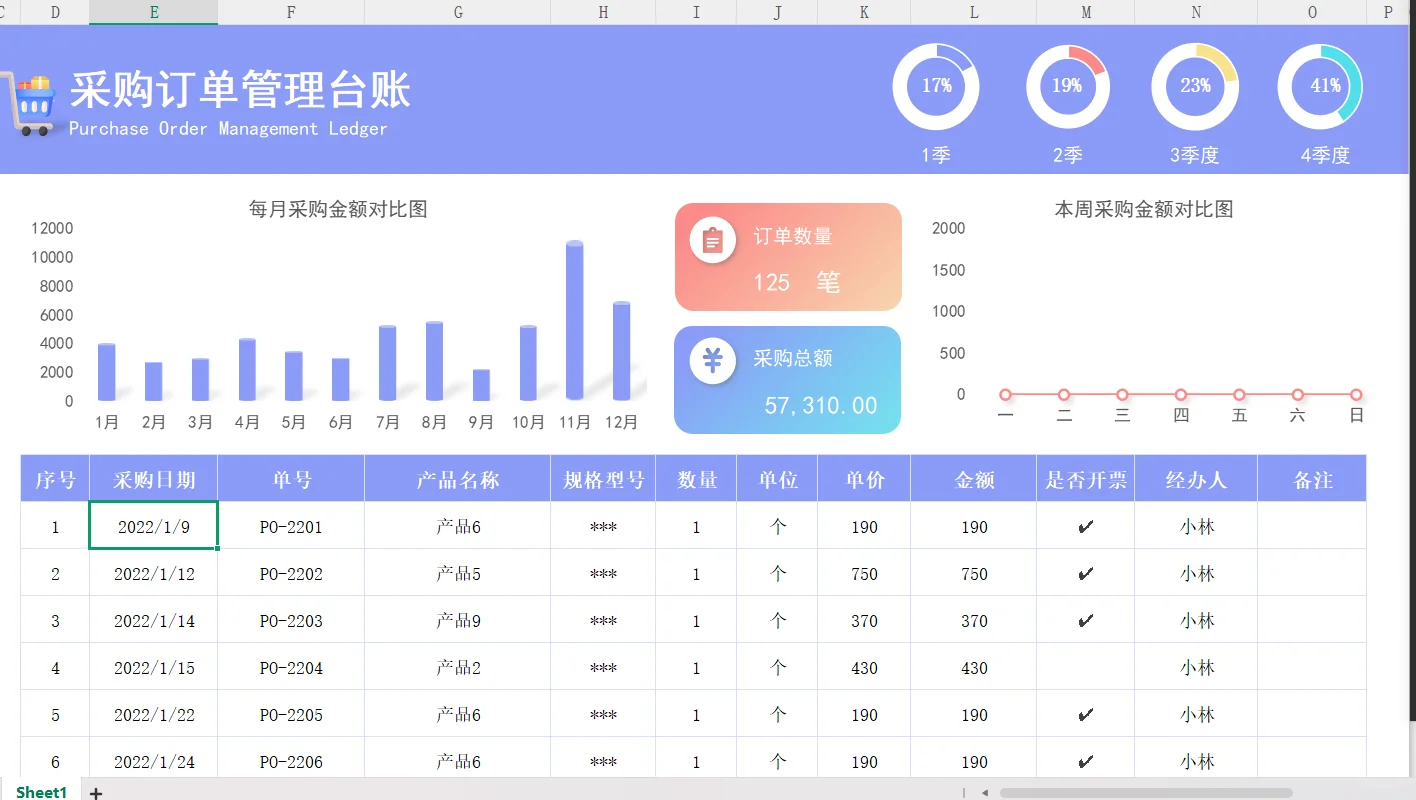Click the invoice checkmark for PO-2205

point(1085,714)
